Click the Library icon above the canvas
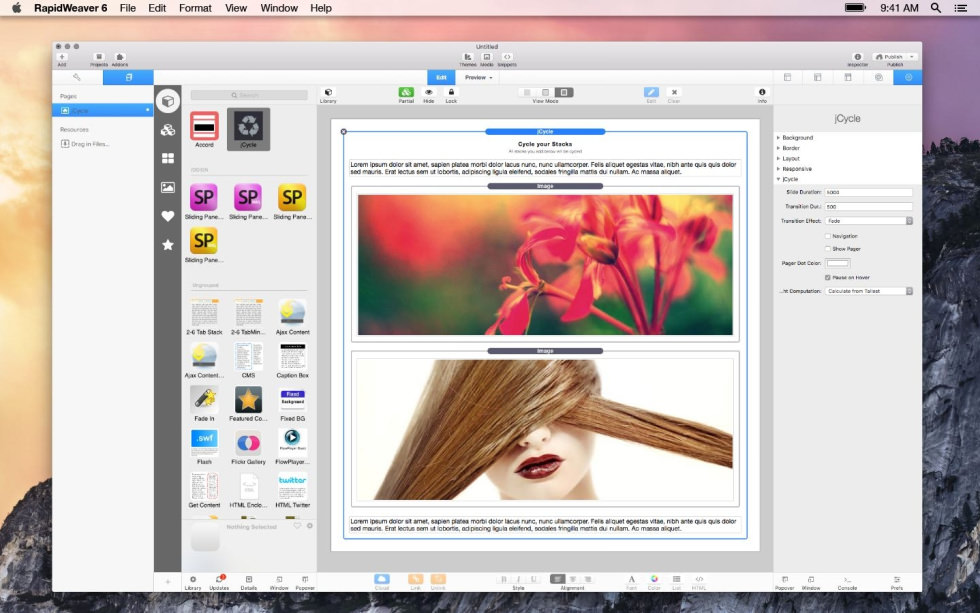980x613 pixels. (x=328, y=94)
